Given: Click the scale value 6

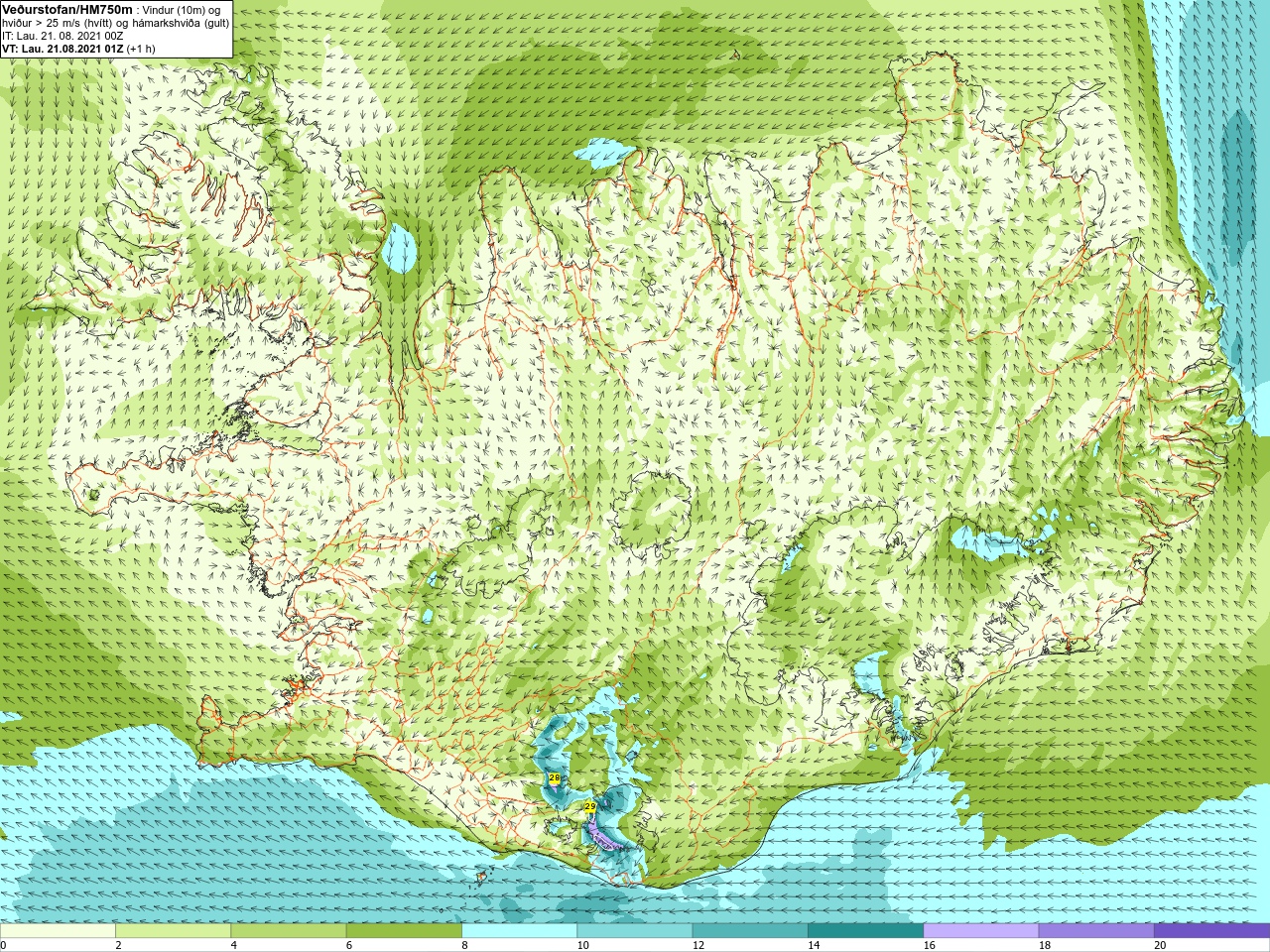Looking at the screenshot, I should click(x=349, y=945).
